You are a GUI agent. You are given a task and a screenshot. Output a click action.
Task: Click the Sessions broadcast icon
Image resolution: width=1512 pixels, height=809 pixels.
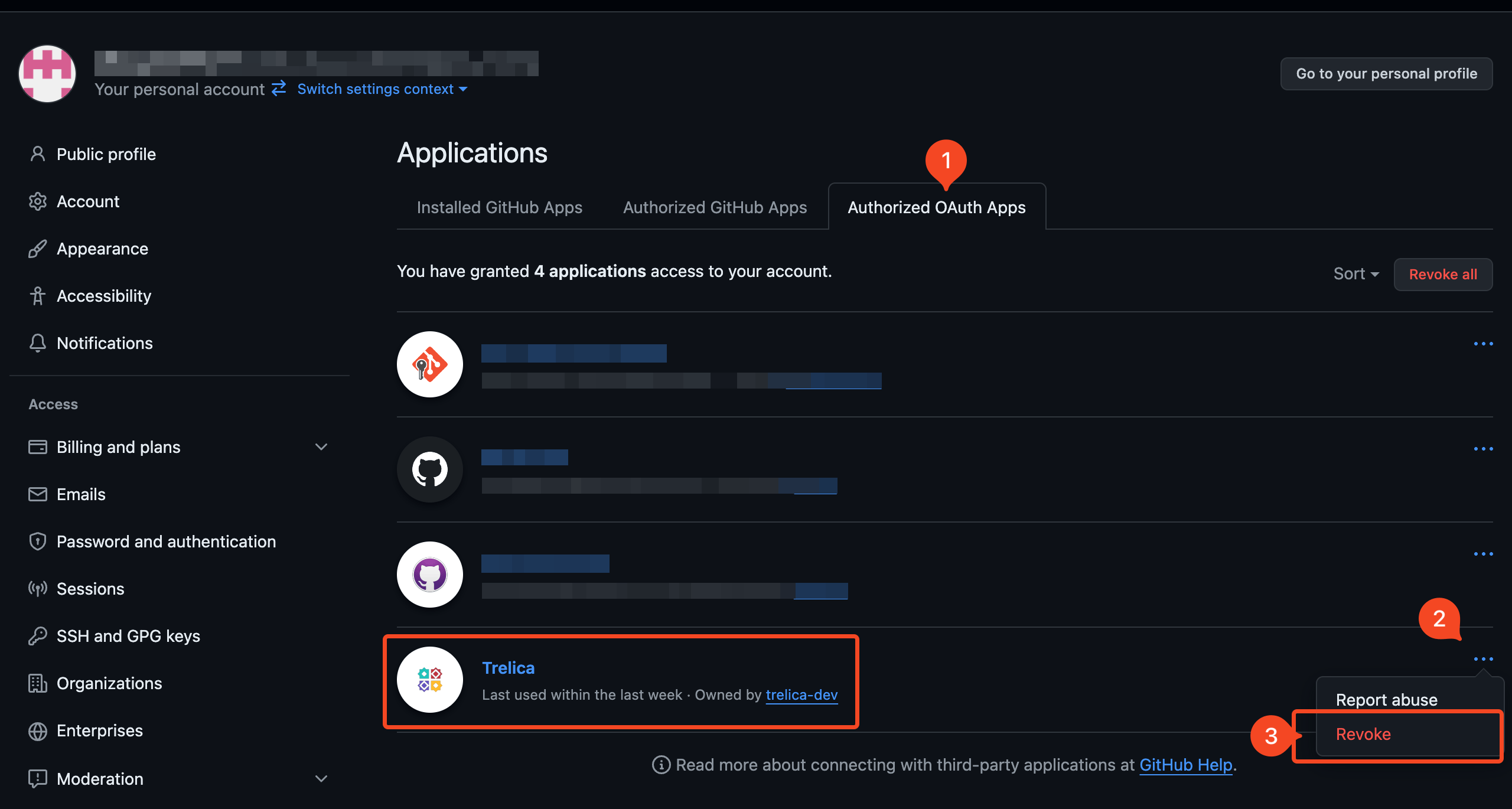[38, 589]
